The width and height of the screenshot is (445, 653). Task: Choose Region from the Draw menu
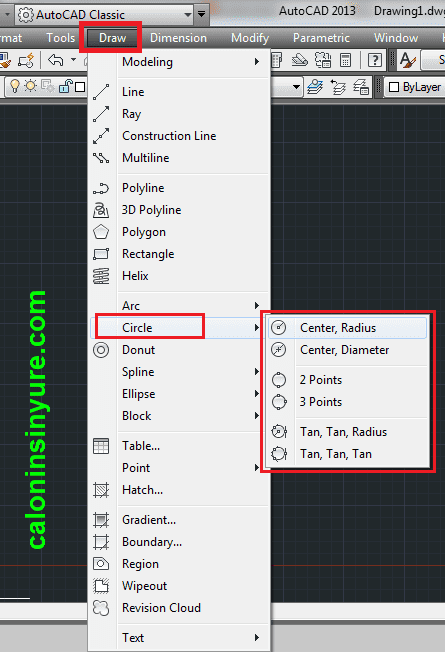coord(179,564)
